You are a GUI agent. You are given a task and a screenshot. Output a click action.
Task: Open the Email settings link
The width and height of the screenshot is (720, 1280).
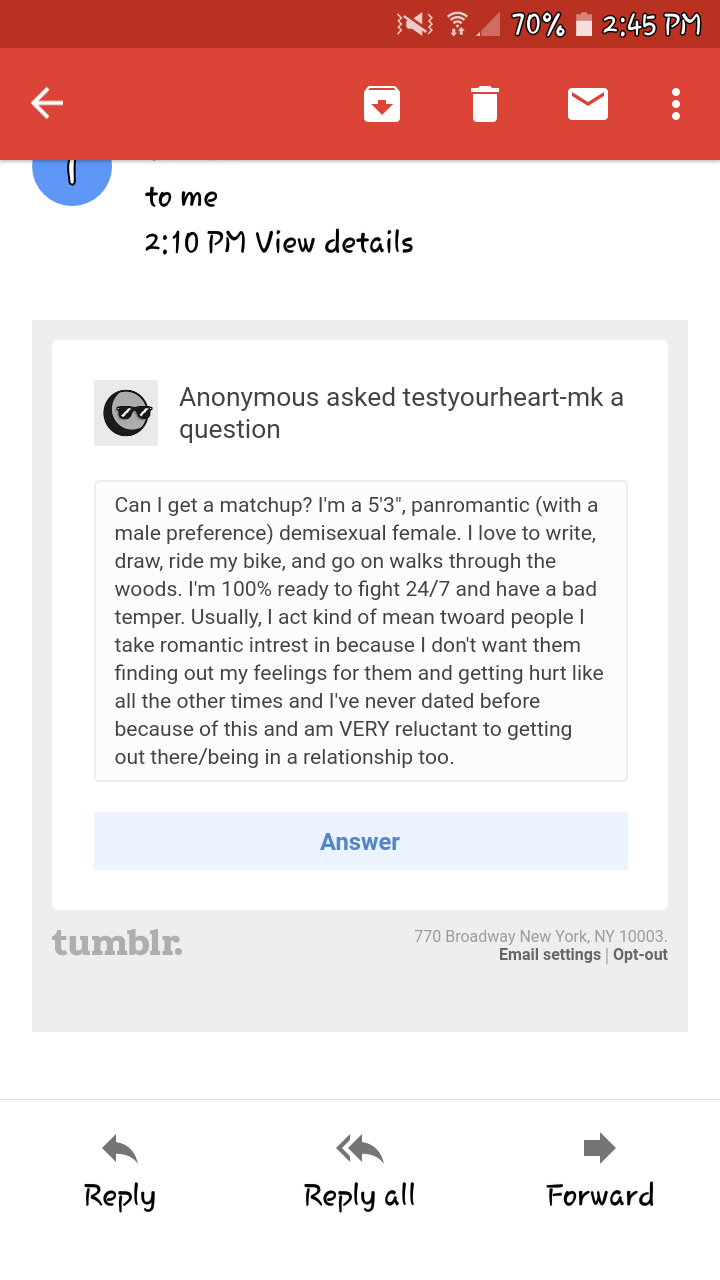[549, 955]
